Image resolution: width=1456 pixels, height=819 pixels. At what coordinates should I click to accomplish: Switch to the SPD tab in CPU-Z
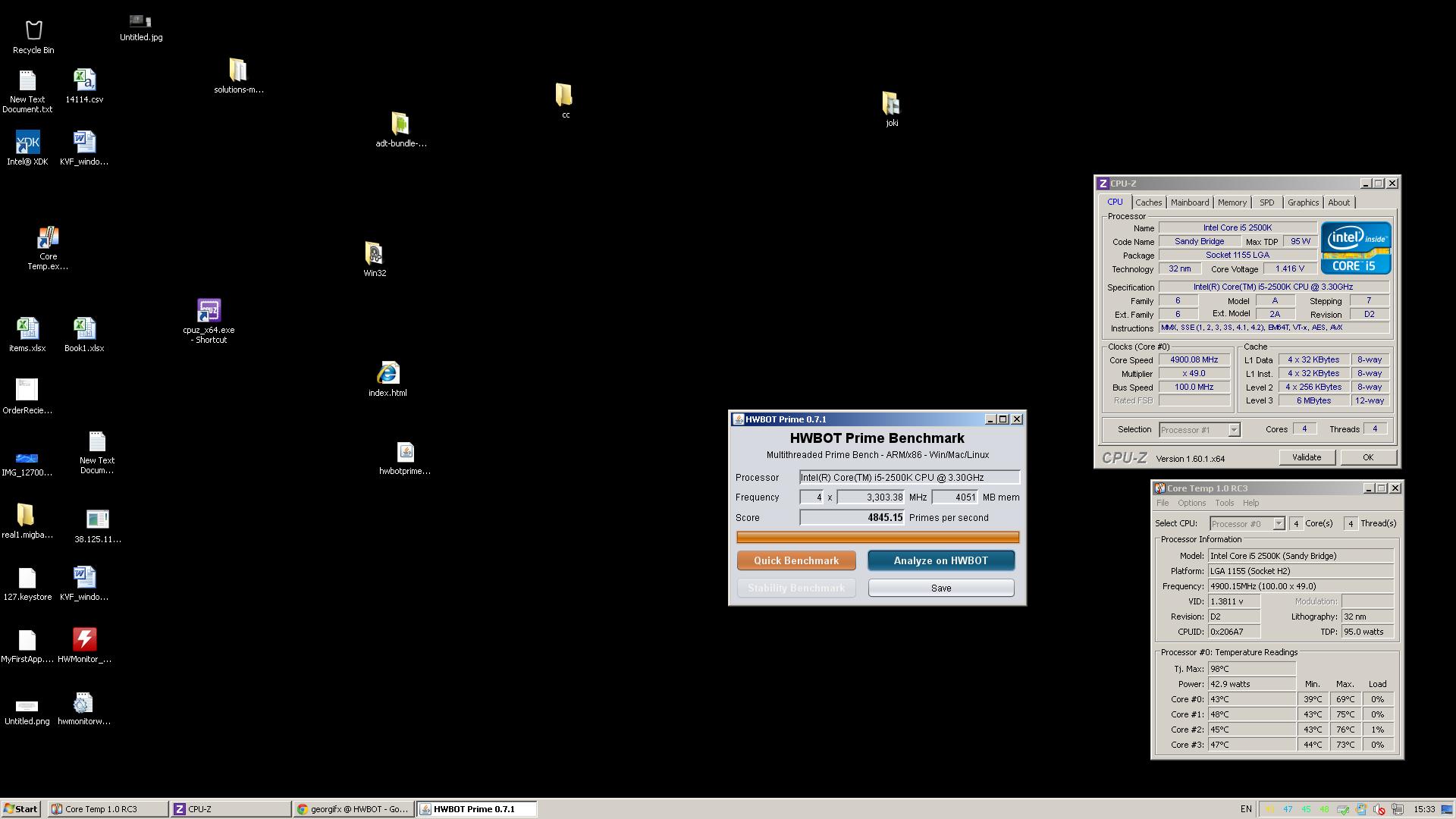[x=1266, y=202]
